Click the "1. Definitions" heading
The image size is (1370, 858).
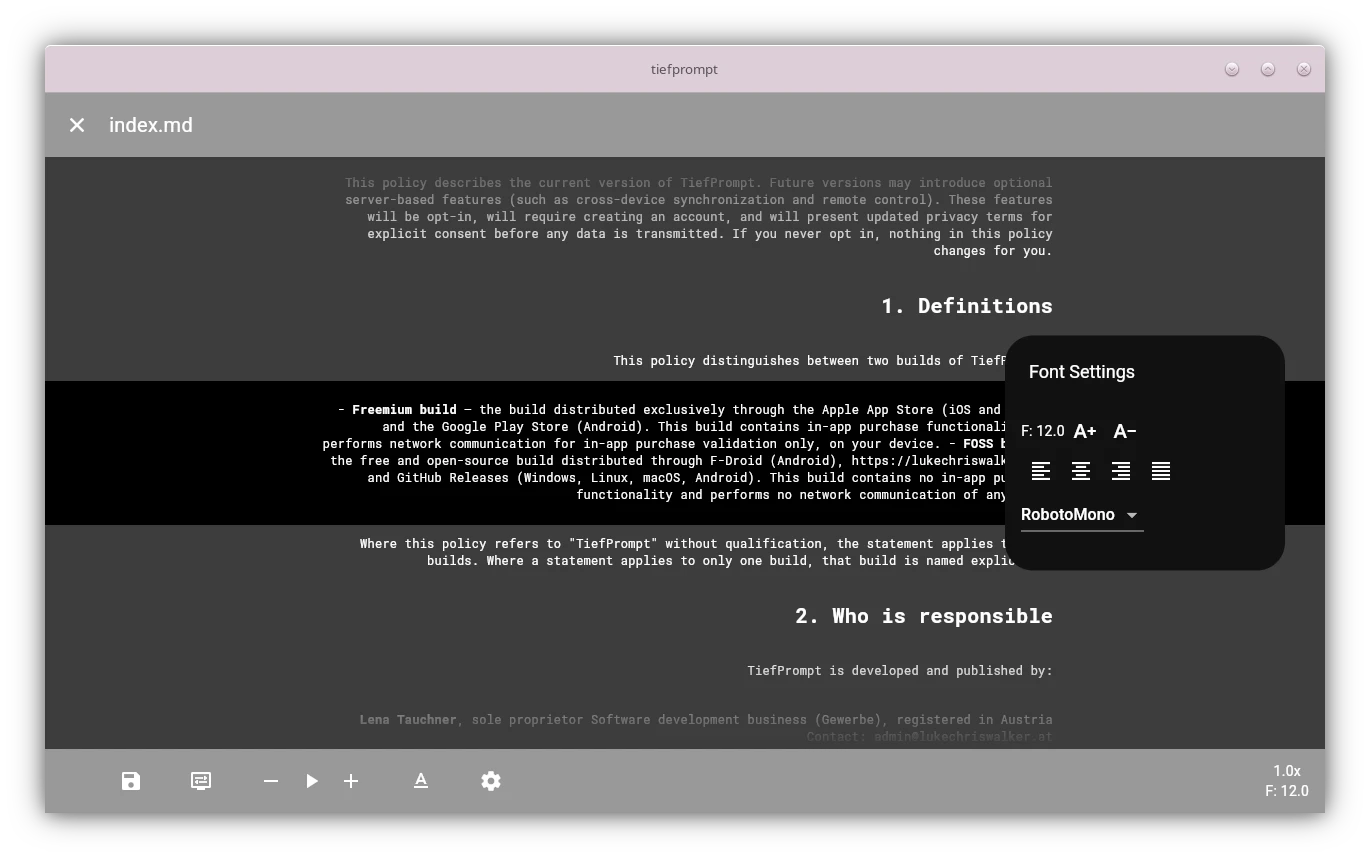point(966,306)
